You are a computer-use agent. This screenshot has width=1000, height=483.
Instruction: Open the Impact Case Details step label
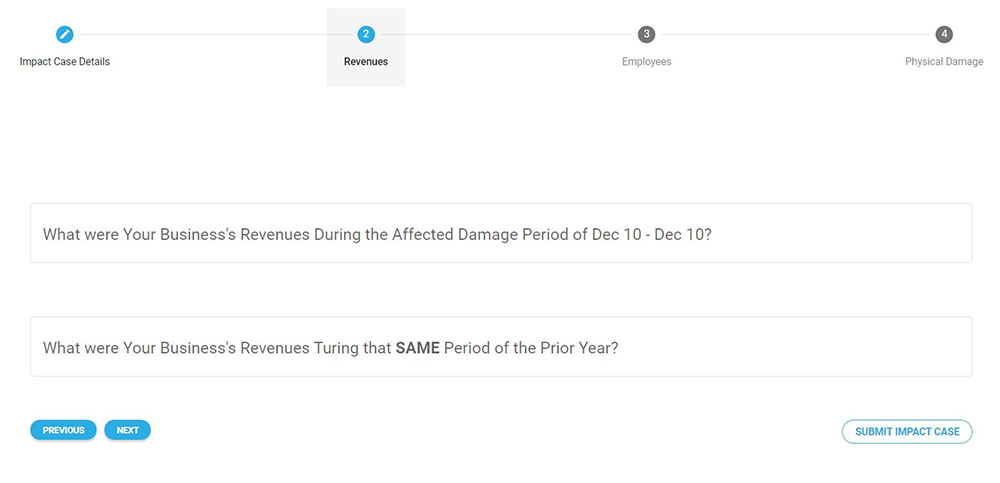[x=65, y=62]
